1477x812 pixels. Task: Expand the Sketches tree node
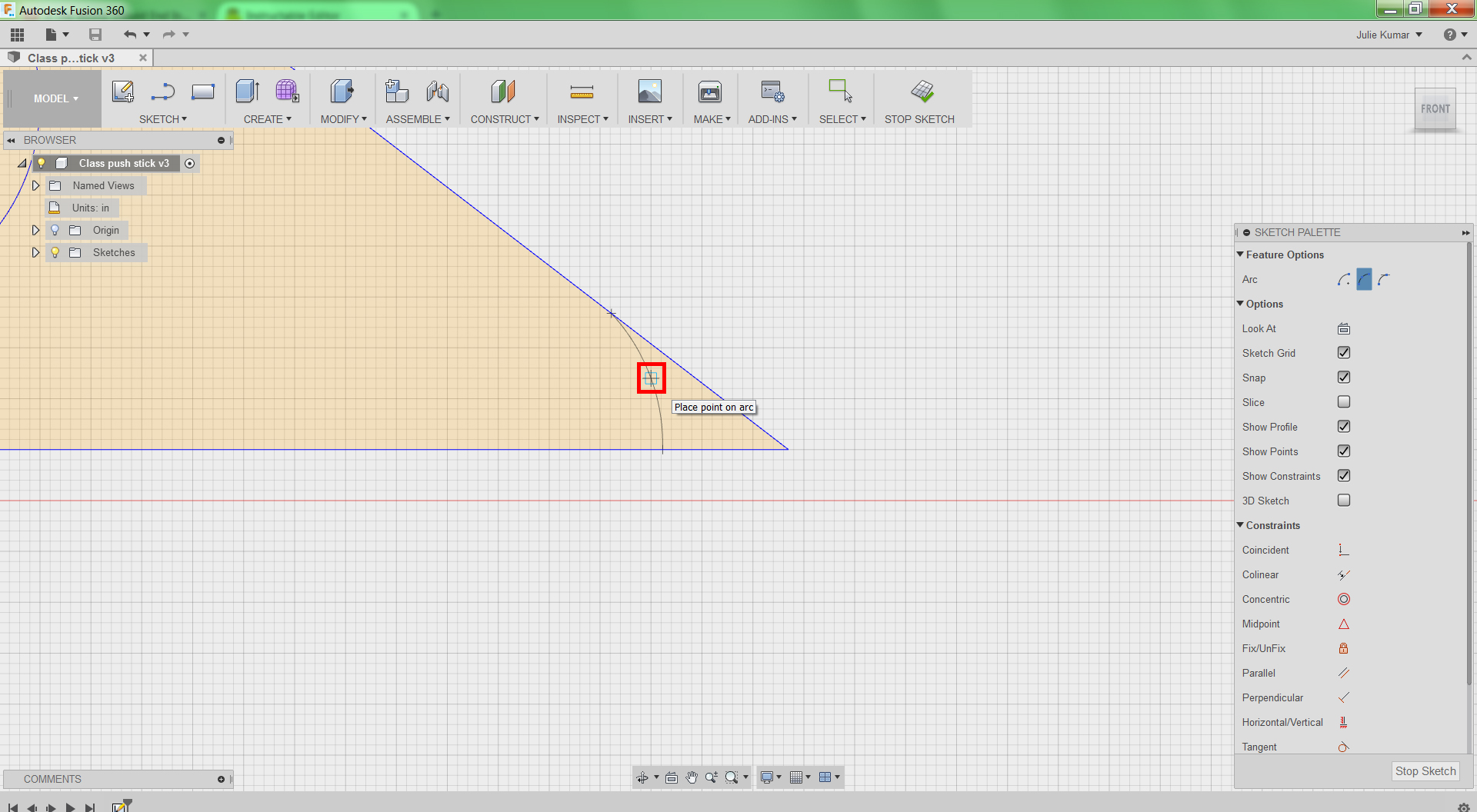(x=35, y=252)
